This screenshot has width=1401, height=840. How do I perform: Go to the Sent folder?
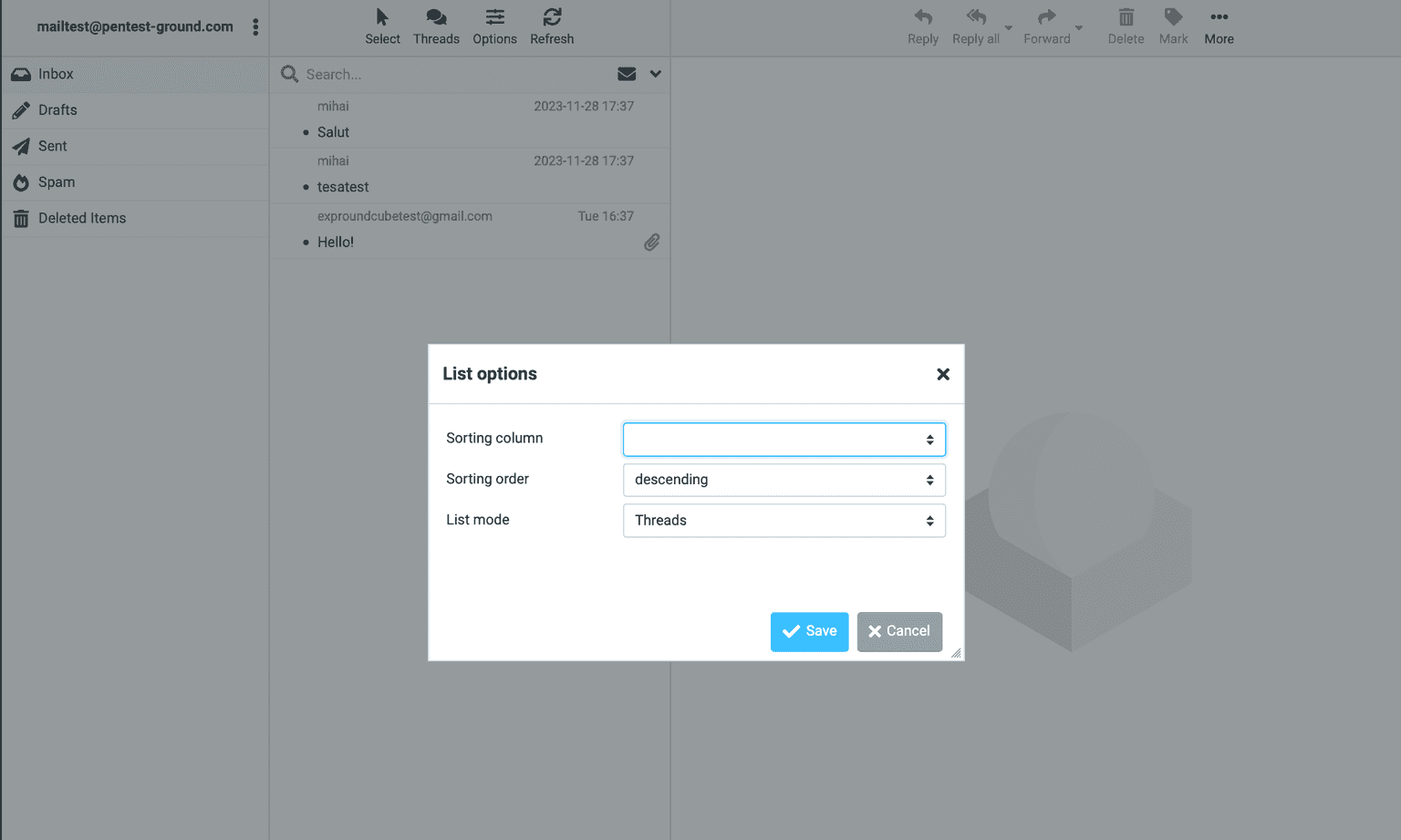click(x=52, y=146)
